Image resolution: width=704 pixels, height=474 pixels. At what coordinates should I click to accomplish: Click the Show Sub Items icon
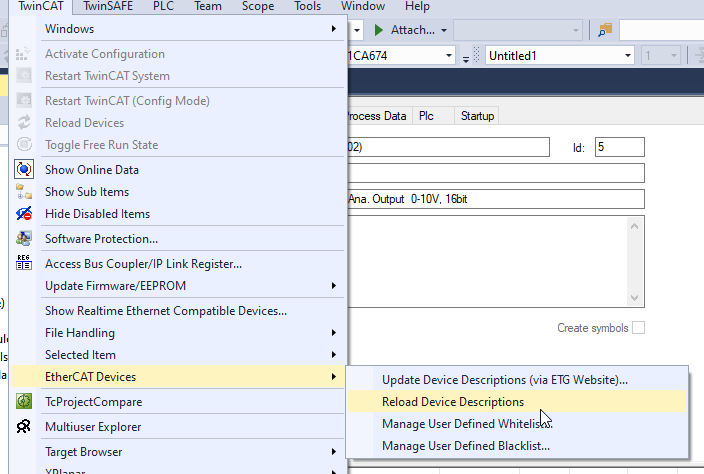pos(24,192)
